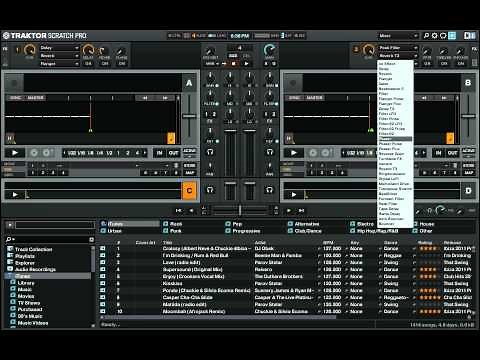The height and width of the screenshot is (360, 480).
Task: Select Music Videos under iTunes tree
Action: tap(29, 323)
